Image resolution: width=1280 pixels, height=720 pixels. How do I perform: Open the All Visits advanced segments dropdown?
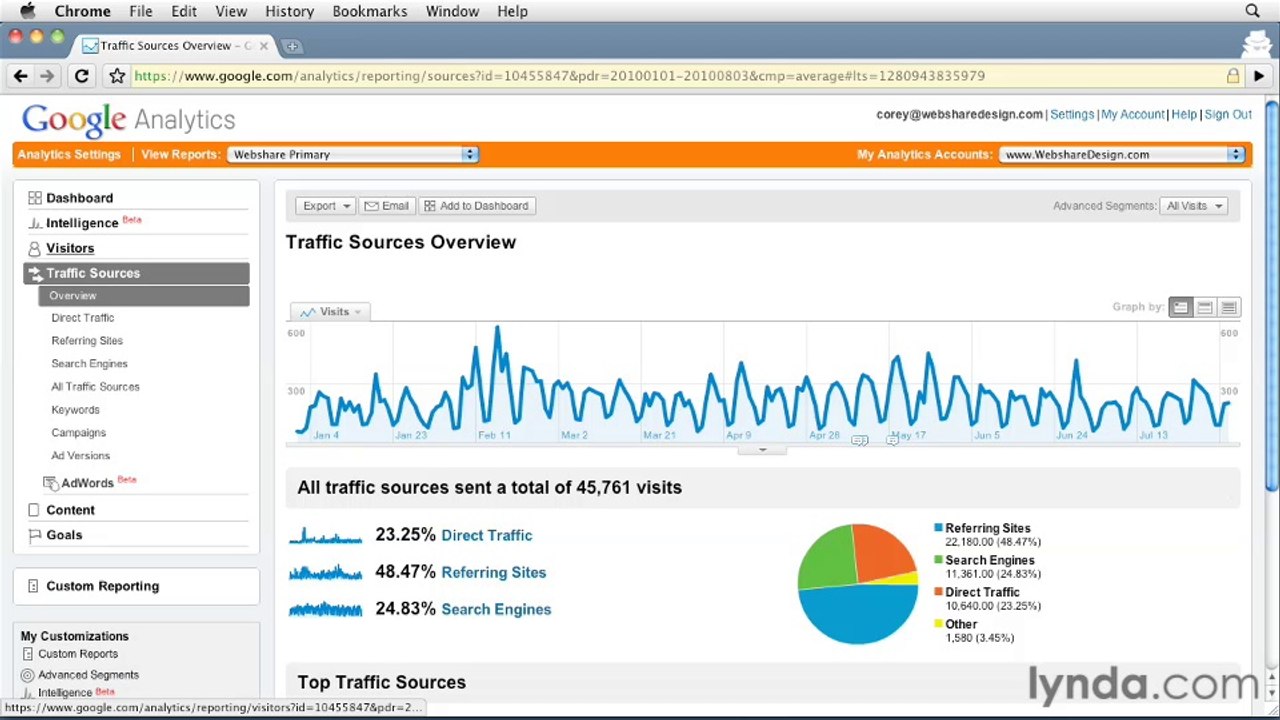click(1195, 206)
